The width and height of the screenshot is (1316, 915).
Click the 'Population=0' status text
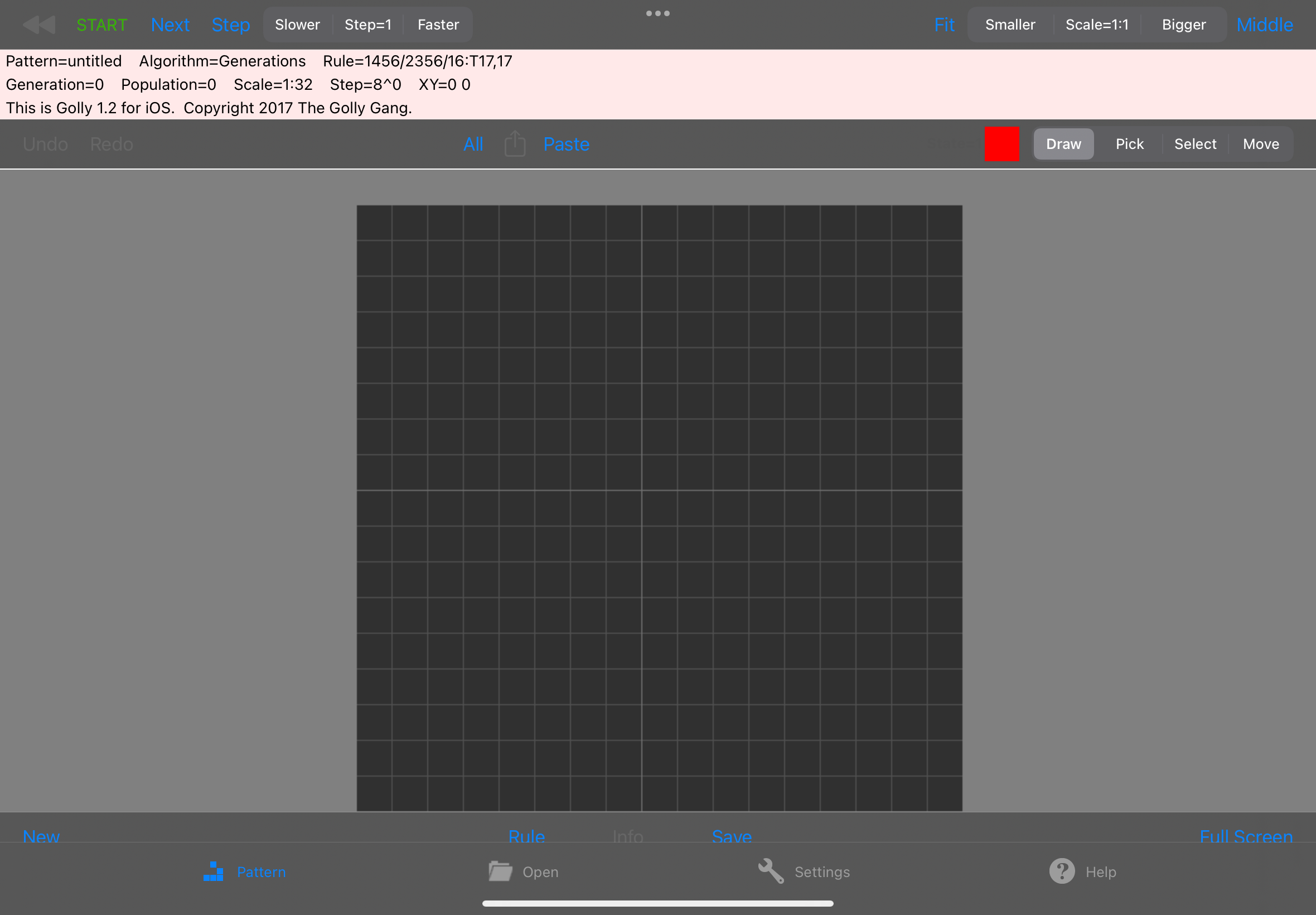pos(168,84)
